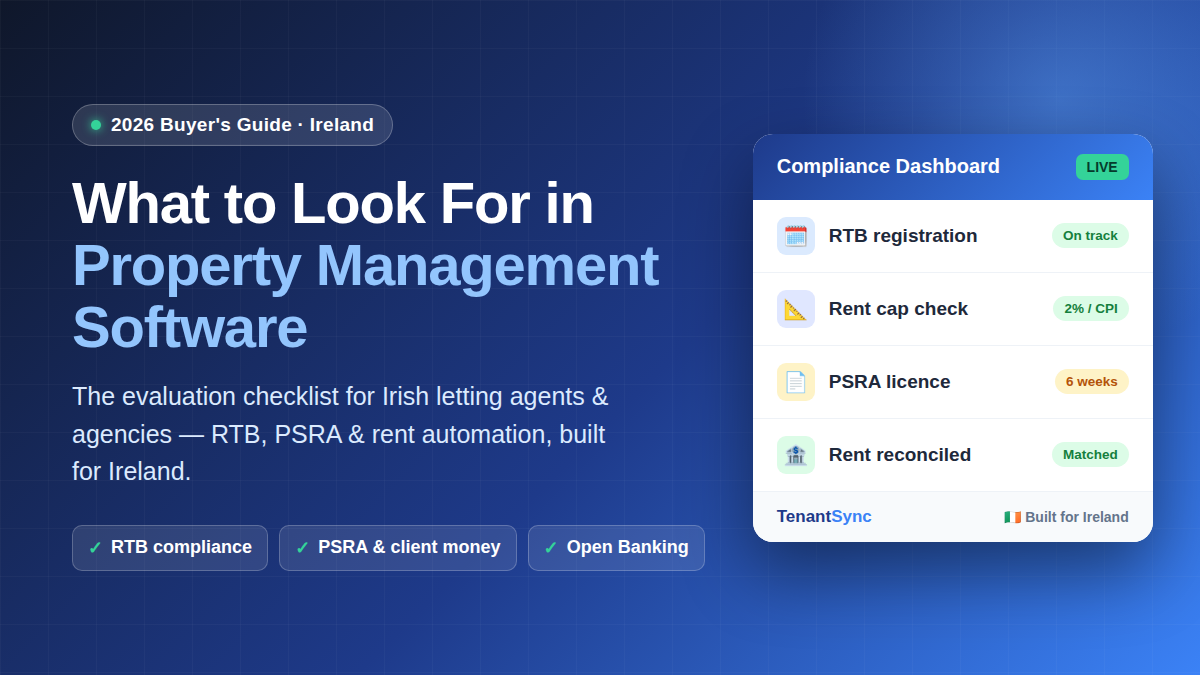The image size is (1200, 675).
Task: Click the Built for Ireland footer text
Action: coord(1077,517)
